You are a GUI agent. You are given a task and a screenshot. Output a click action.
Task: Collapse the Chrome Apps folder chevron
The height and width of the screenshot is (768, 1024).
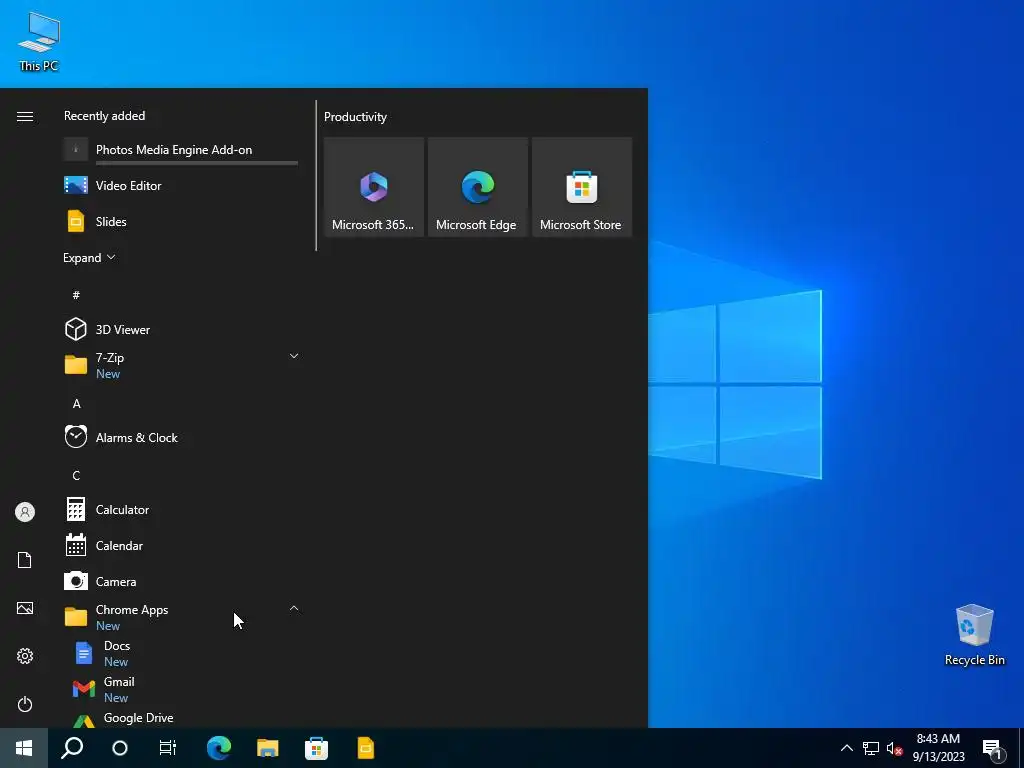pos(294,608)
